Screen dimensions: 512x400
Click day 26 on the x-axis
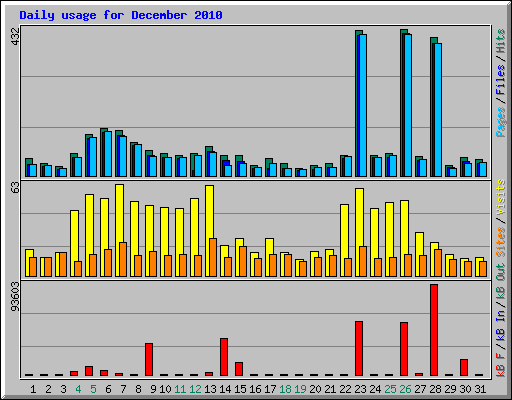[x=405, y=389]
